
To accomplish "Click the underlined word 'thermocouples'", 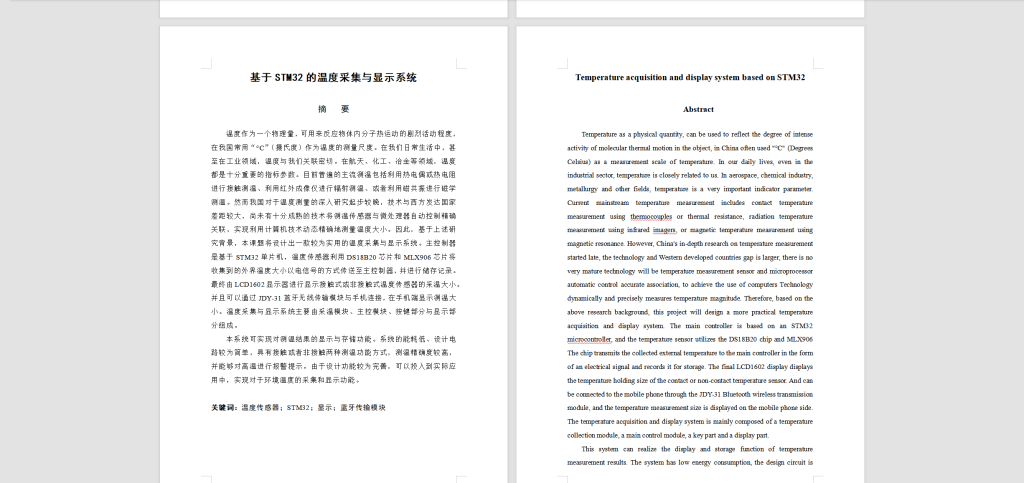I will click(650, 216).
